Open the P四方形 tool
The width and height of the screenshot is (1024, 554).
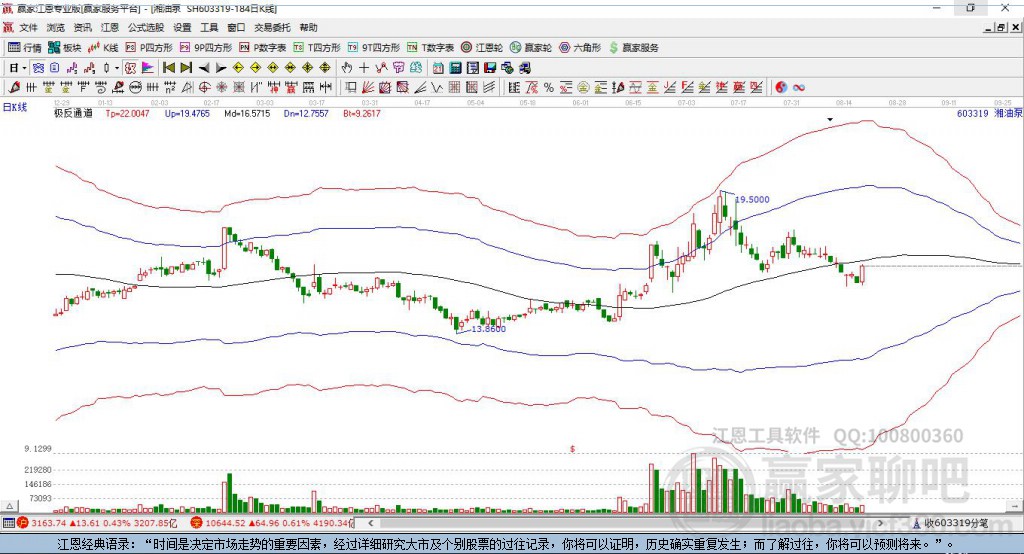(x=149, y=48)
